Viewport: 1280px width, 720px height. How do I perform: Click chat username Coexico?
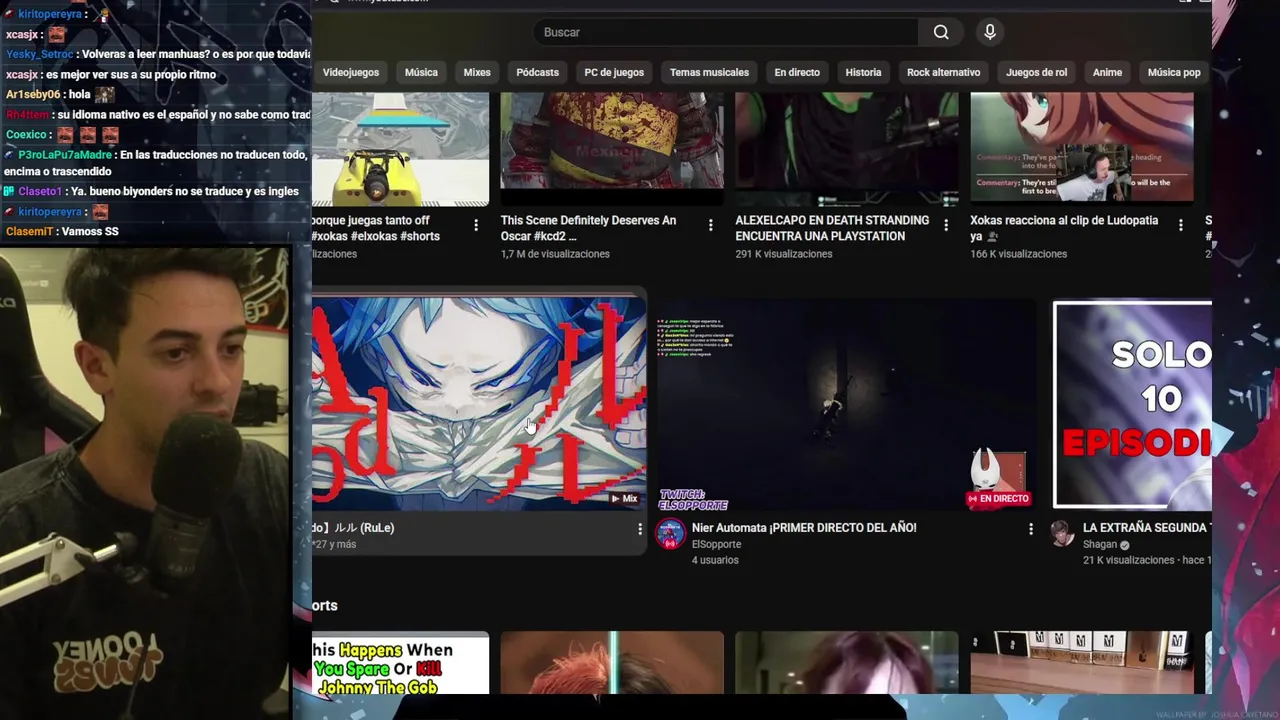[x=27, y=134]
